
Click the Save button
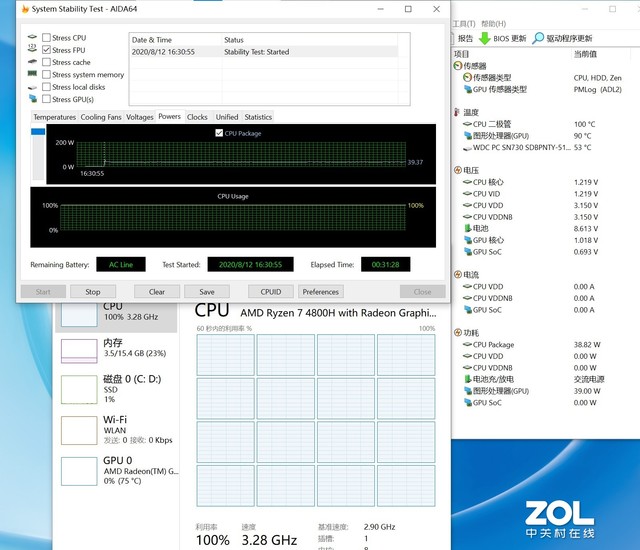click(x=207, y=292)
